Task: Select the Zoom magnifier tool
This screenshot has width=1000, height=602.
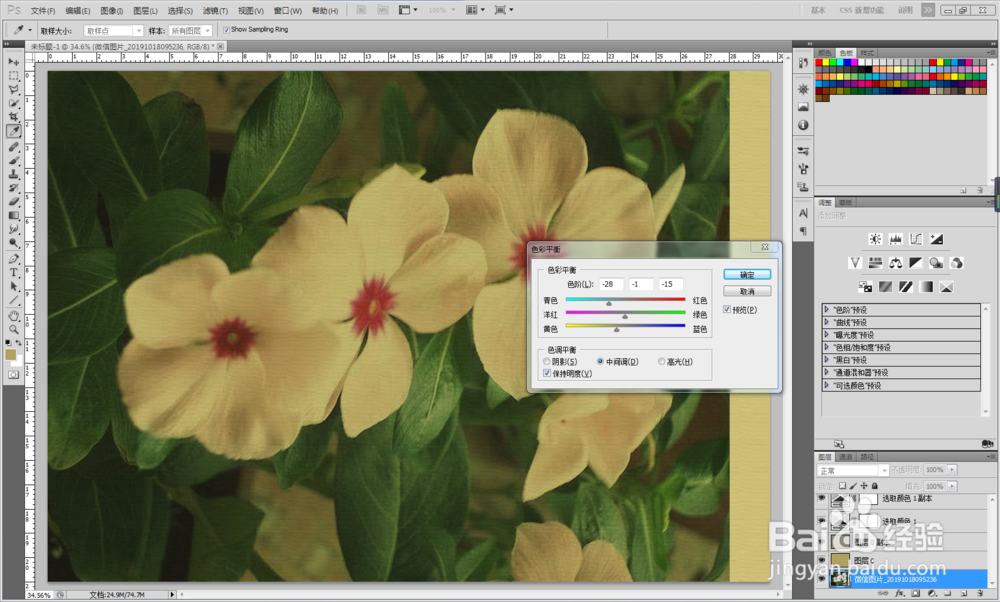Action: pos(14,329)
